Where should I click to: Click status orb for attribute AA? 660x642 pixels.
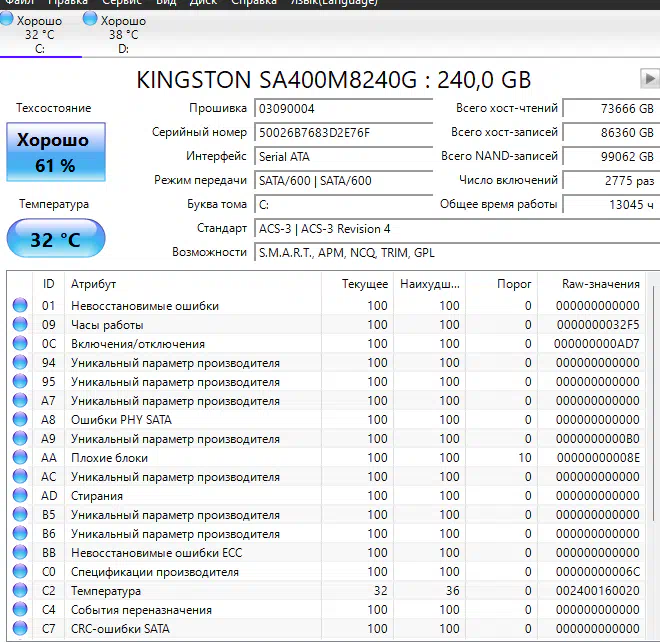click(x=20, y=457)
